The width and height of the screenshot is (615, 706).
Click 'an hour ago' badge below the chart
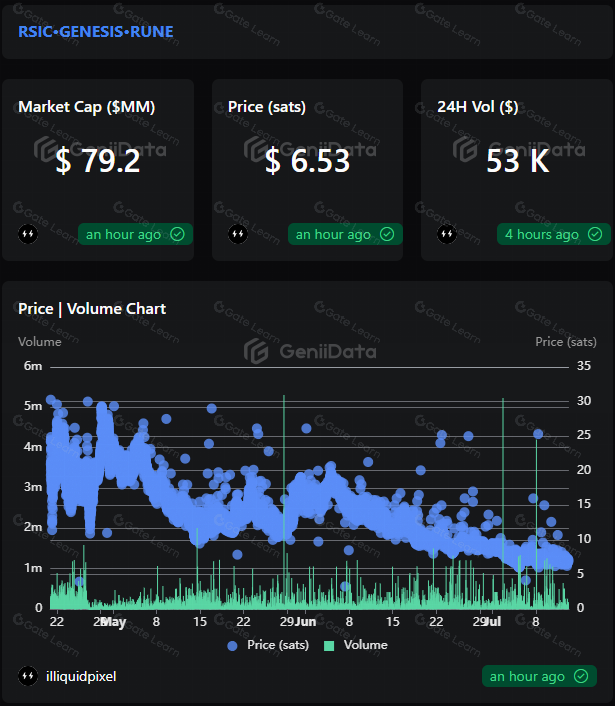click(539, 676)
